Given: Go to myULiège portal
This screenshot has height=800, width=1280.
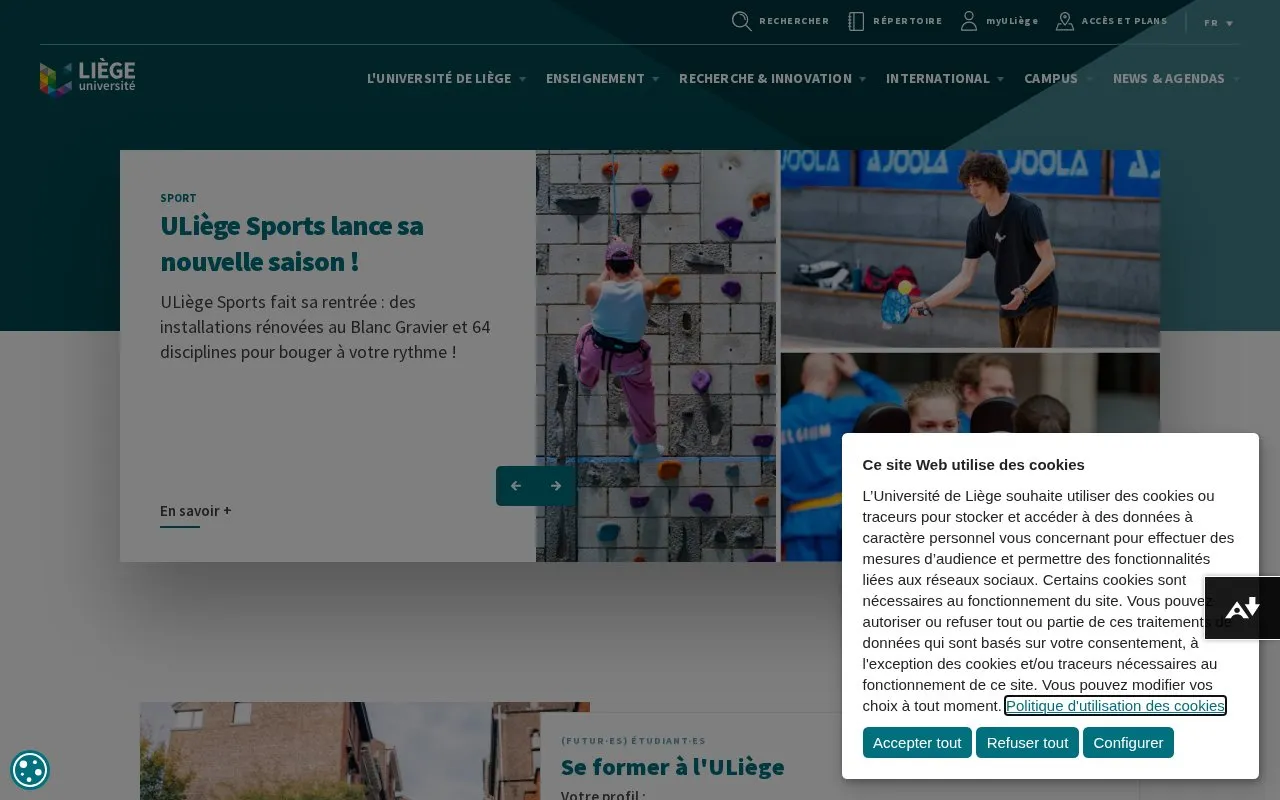Looking at the screenshot, I should tap(1012, 21).
